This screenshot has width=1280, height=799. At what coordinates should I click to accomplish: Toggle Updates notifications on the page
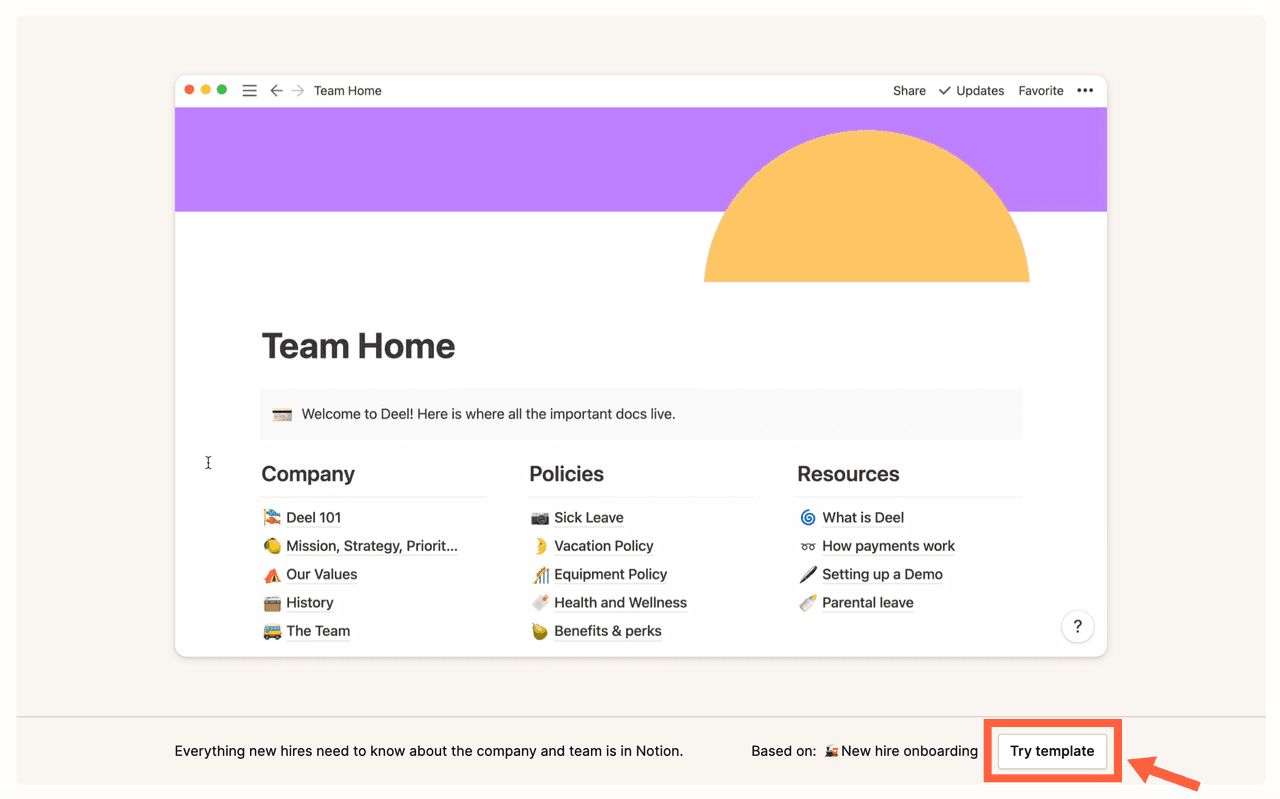[978, 90]
